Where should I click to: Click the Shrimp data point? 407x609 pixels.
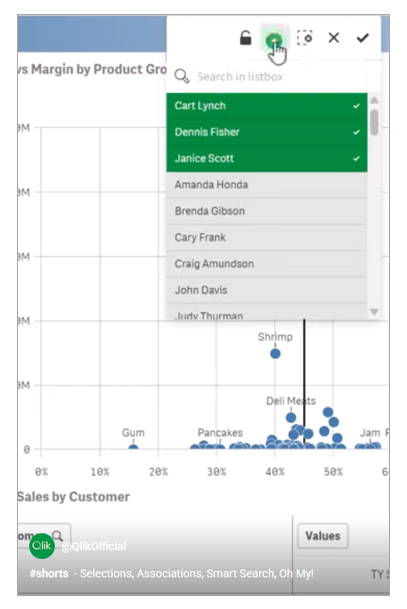[x=275, y=353]
